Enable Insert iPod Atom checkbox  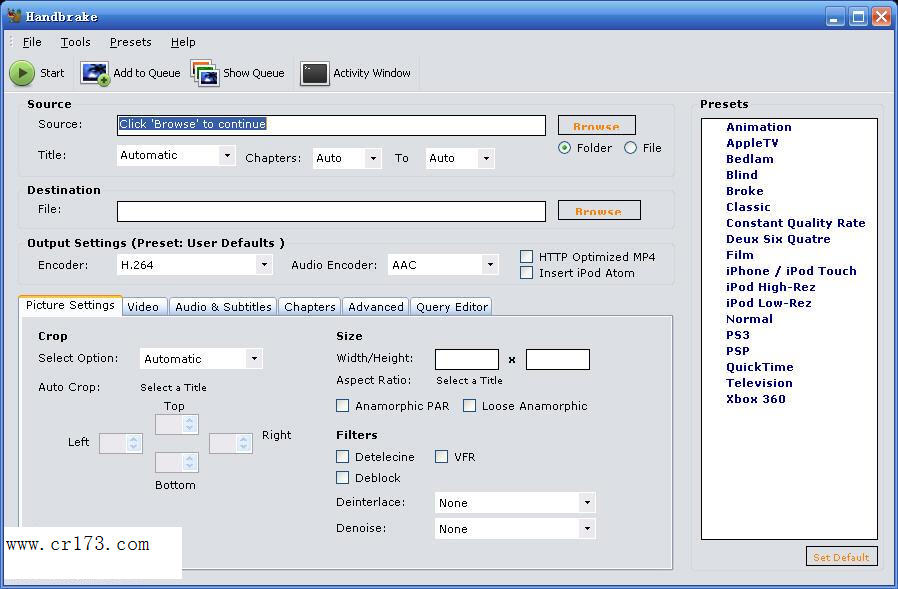coord(526,272)
